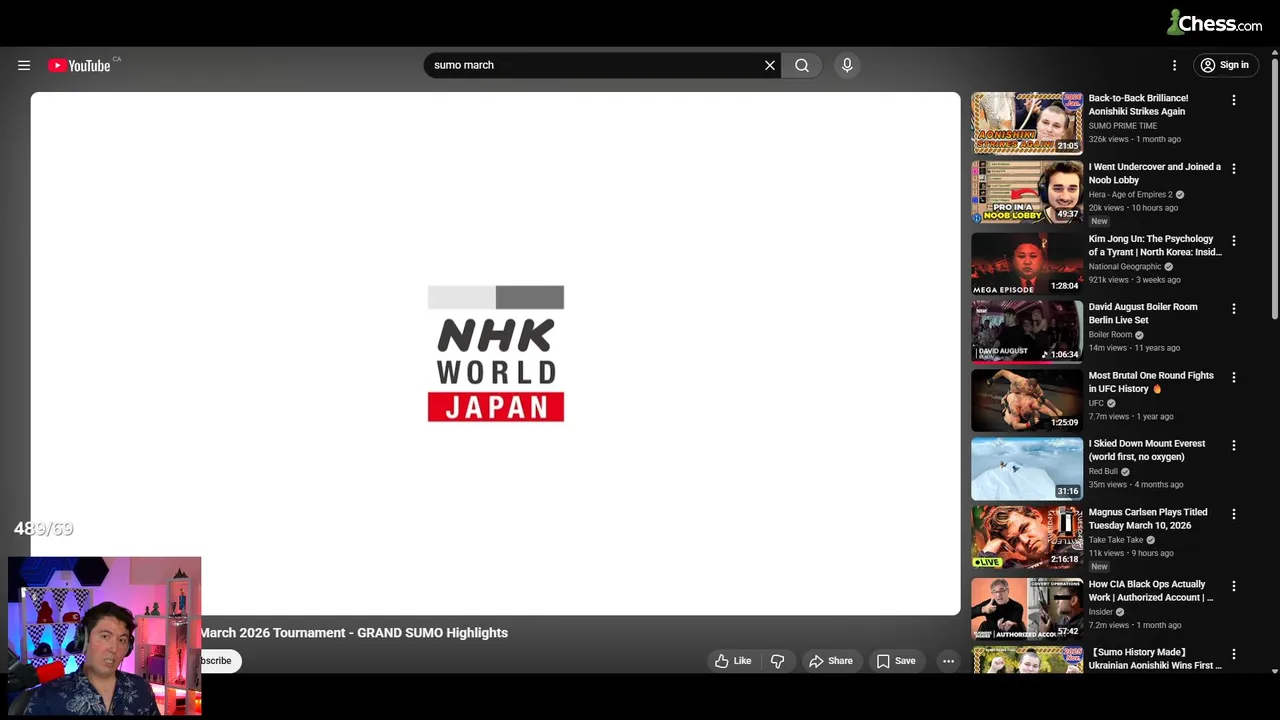The height and width of the screenshot is (720, 1280).
Task: Visit Boiler Room channel name
Action: 1110,335
